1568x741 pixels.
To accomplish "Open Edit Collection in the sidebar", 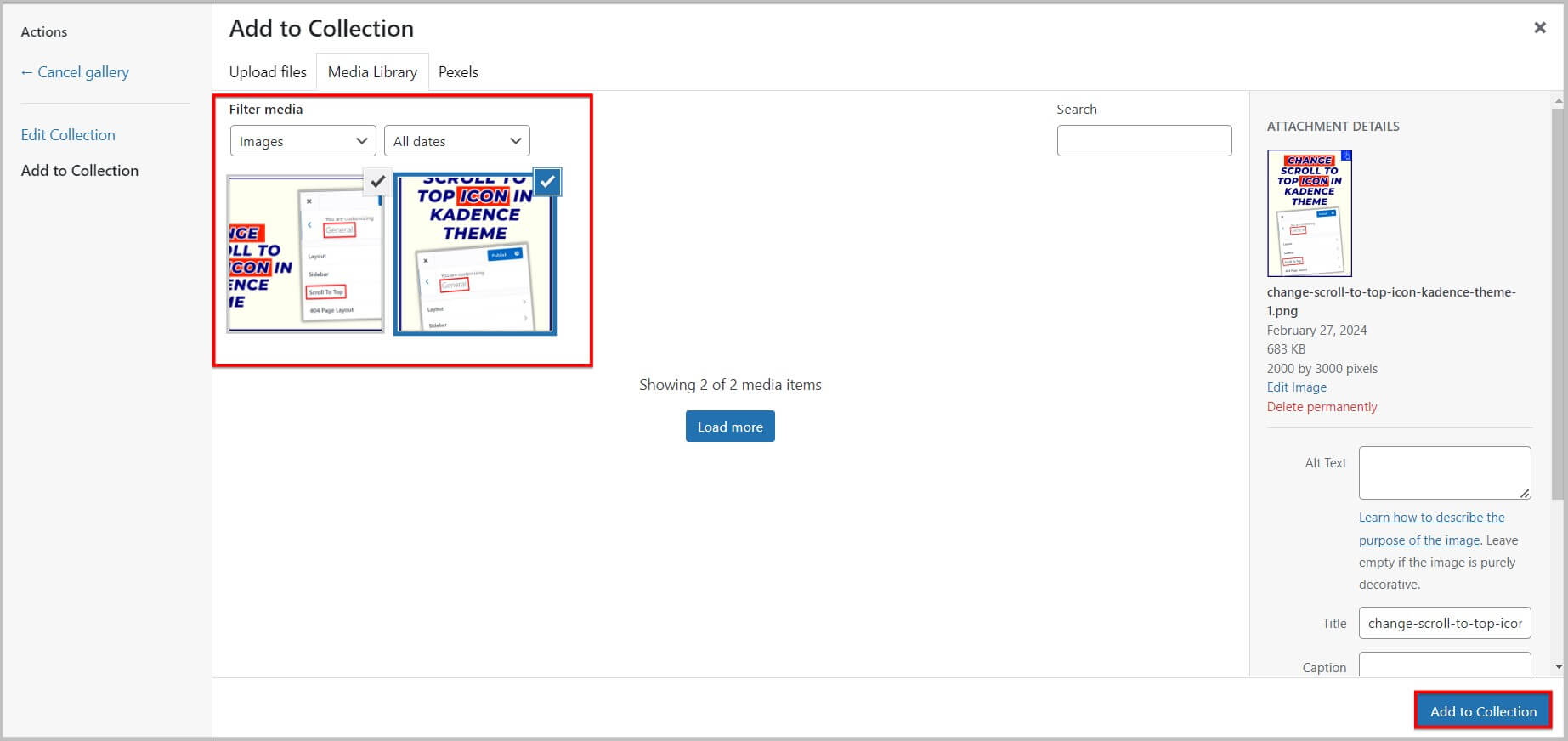I will tap(68, 135).
